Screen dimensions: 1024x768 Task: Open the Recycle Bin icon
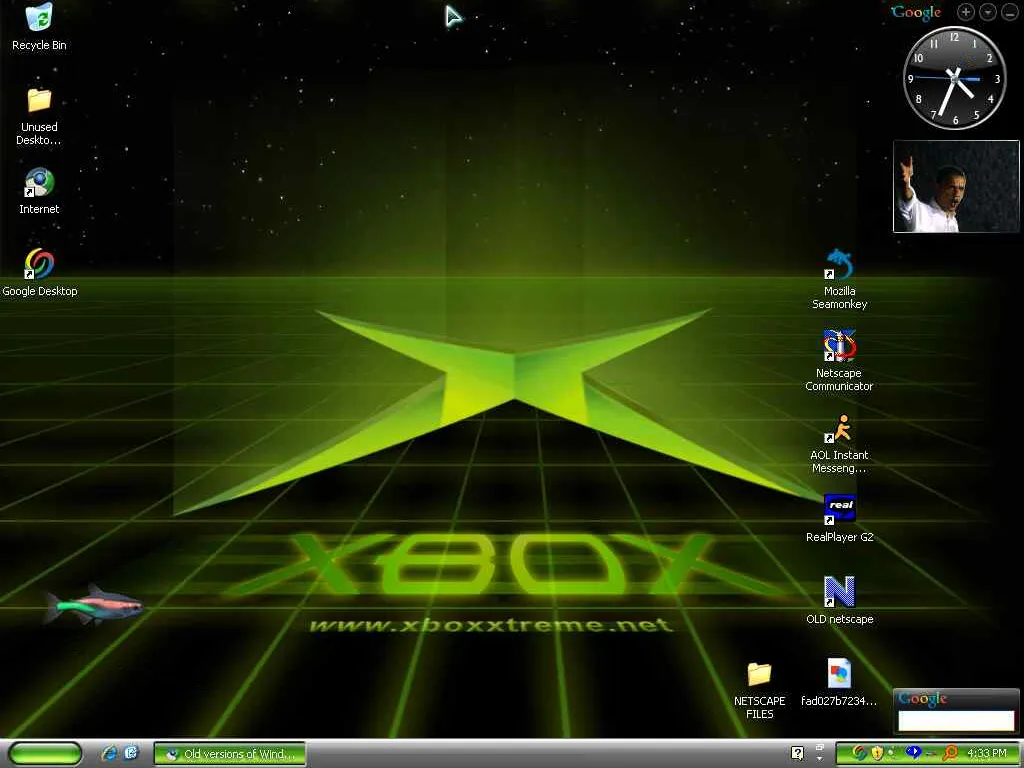click(x=39, y=27)
